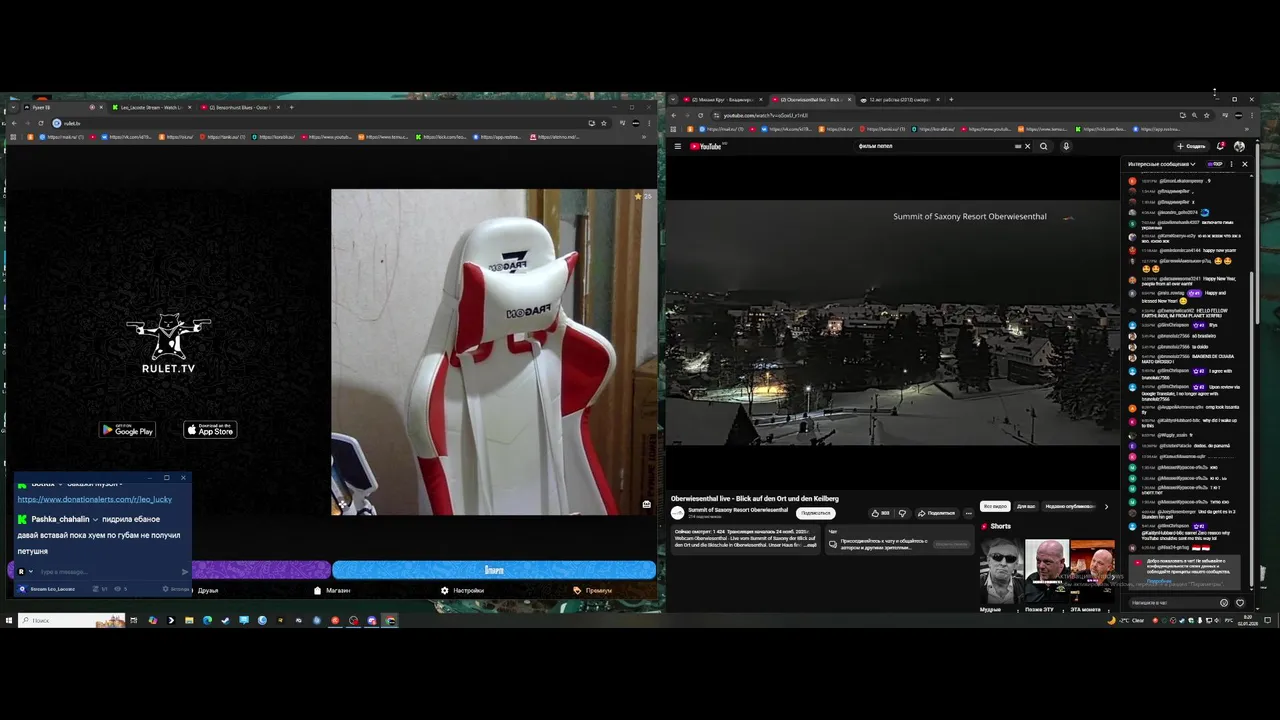Click the popup chat message field
The height and width of the screenshot is (720, 1280).
coord(108,572)
